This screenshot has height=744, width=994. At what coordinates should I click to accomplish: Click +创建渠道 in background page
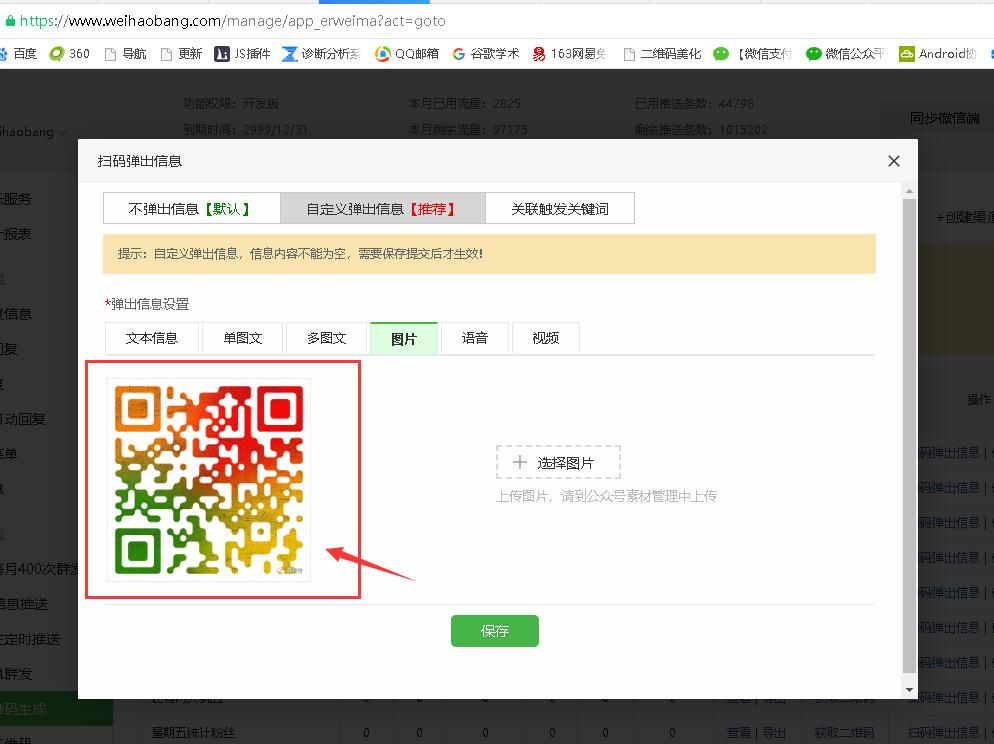pos(965,217)
